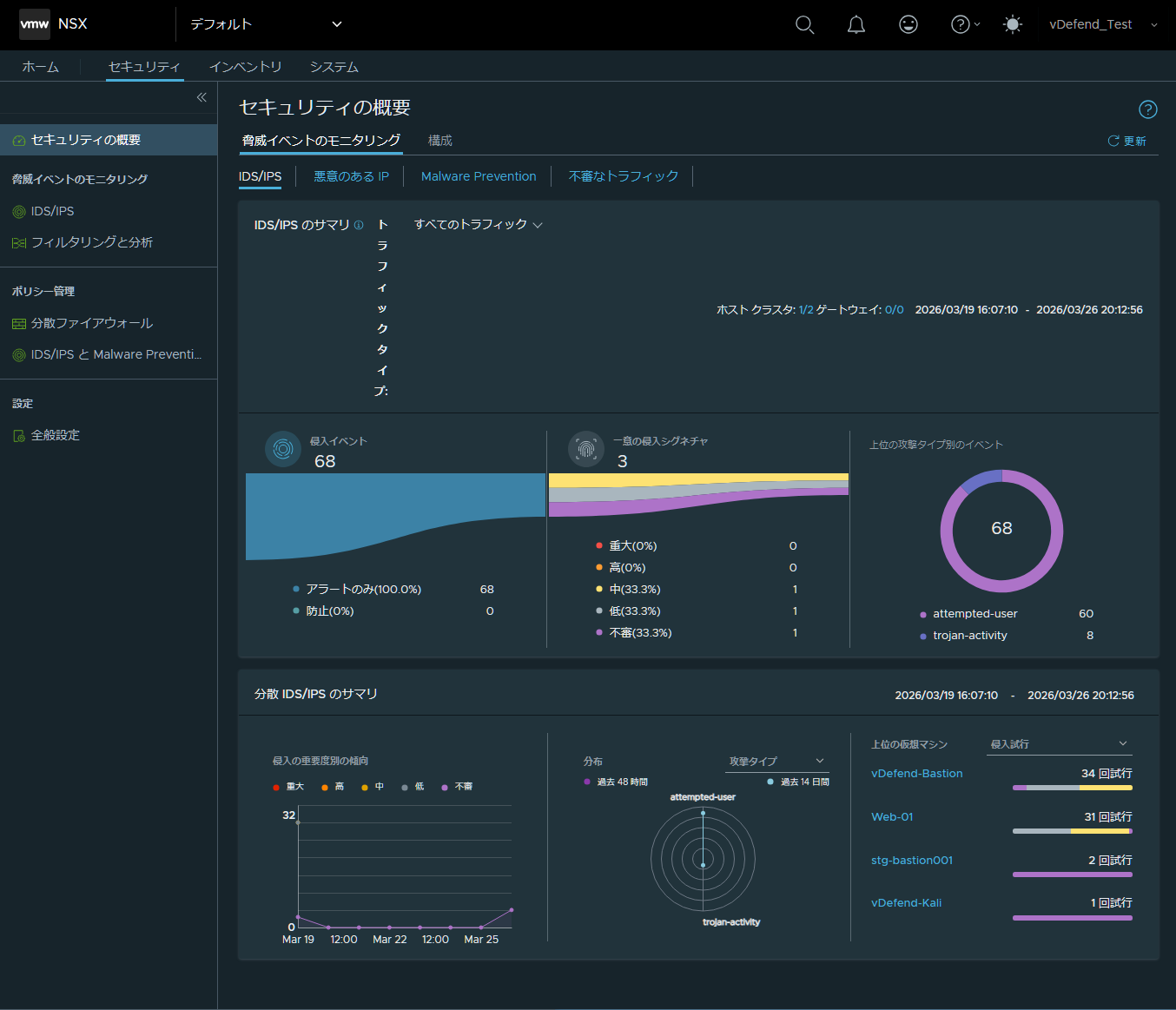Toggle the light/dark theme sun icon
This screenshot has width=1176, height=1010.
tap(1013, 24)
